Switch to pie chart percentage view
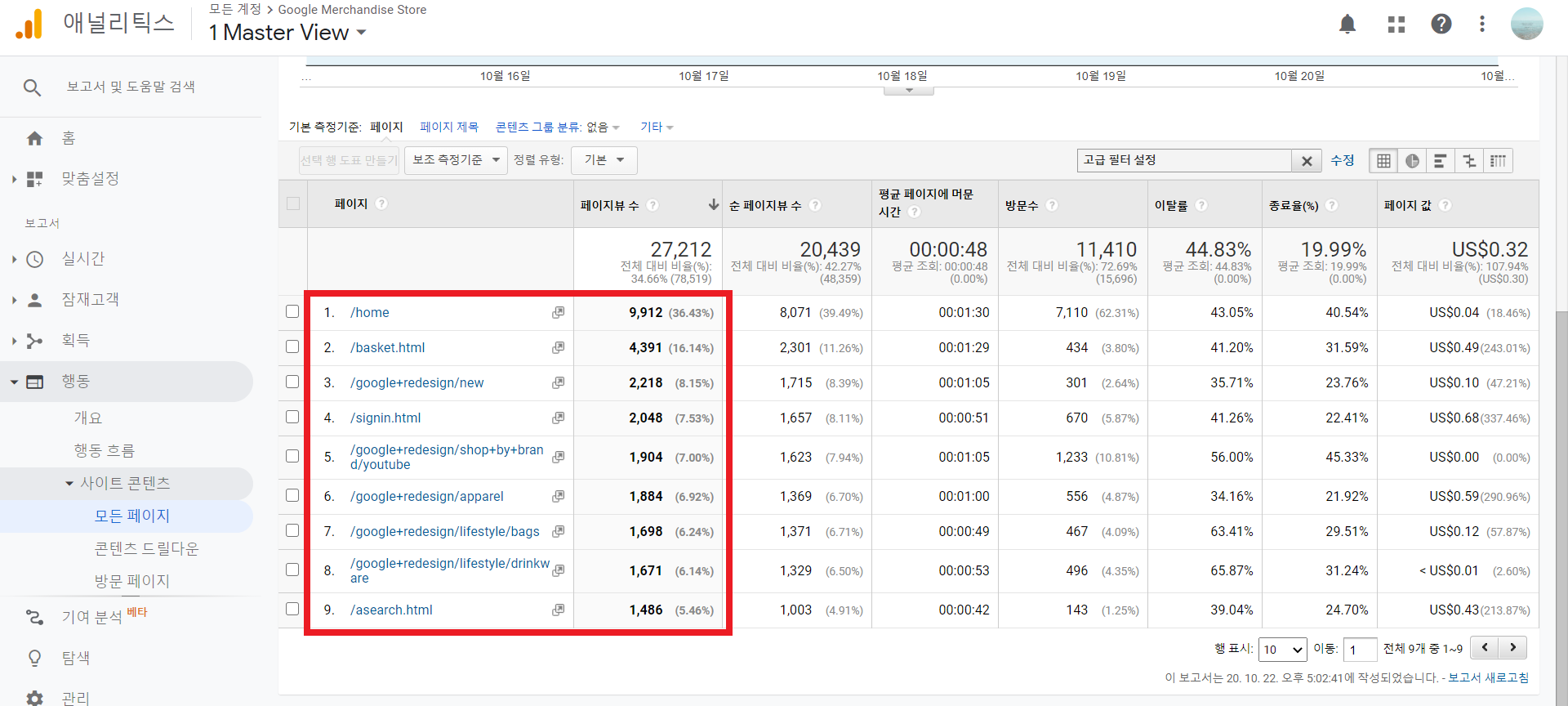Image resolution: width=1568 pixels, height=706 pixels. [x=1412, y=160]
